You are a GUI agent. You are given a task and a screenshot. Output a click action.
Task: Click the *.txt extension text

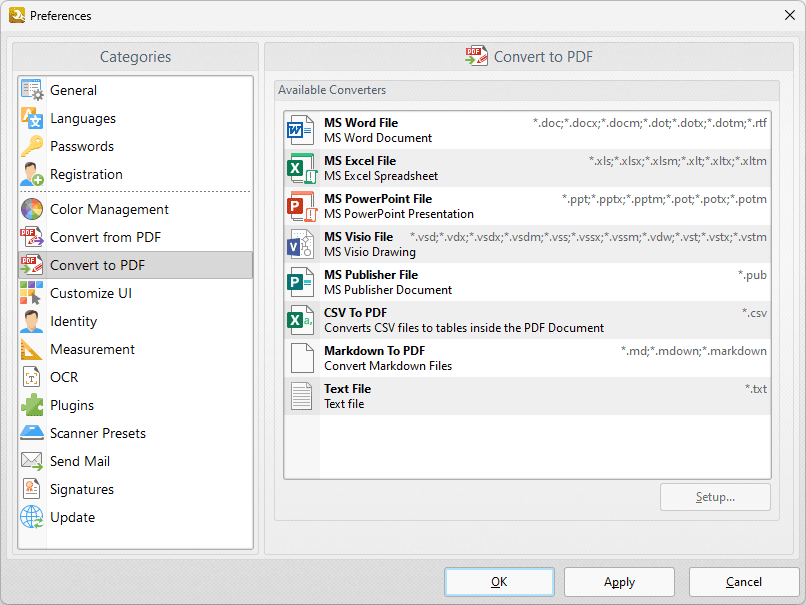pyautogui.click(x=756, y=389)
